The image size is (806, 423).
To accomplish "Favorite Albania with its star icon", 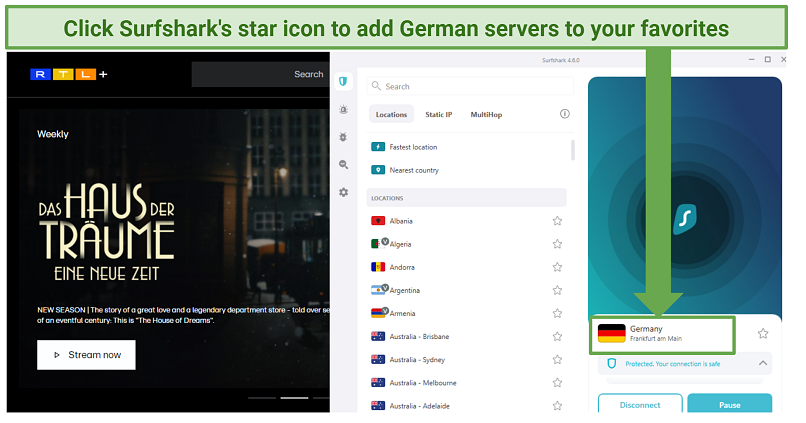I will tap(557, 220).
